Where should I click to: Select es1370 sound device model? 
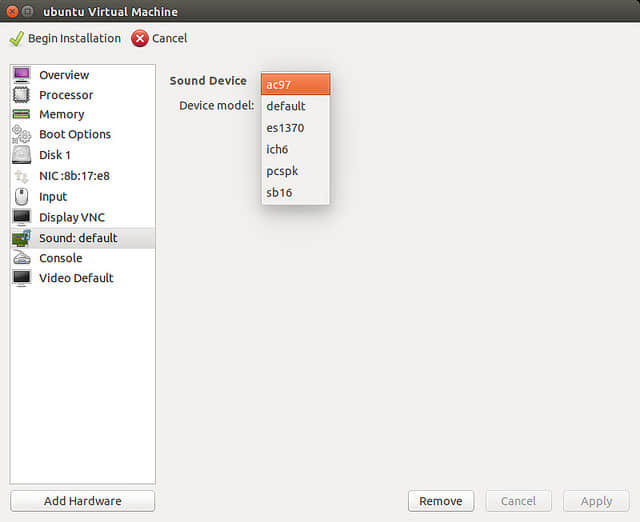pos(295,128)
